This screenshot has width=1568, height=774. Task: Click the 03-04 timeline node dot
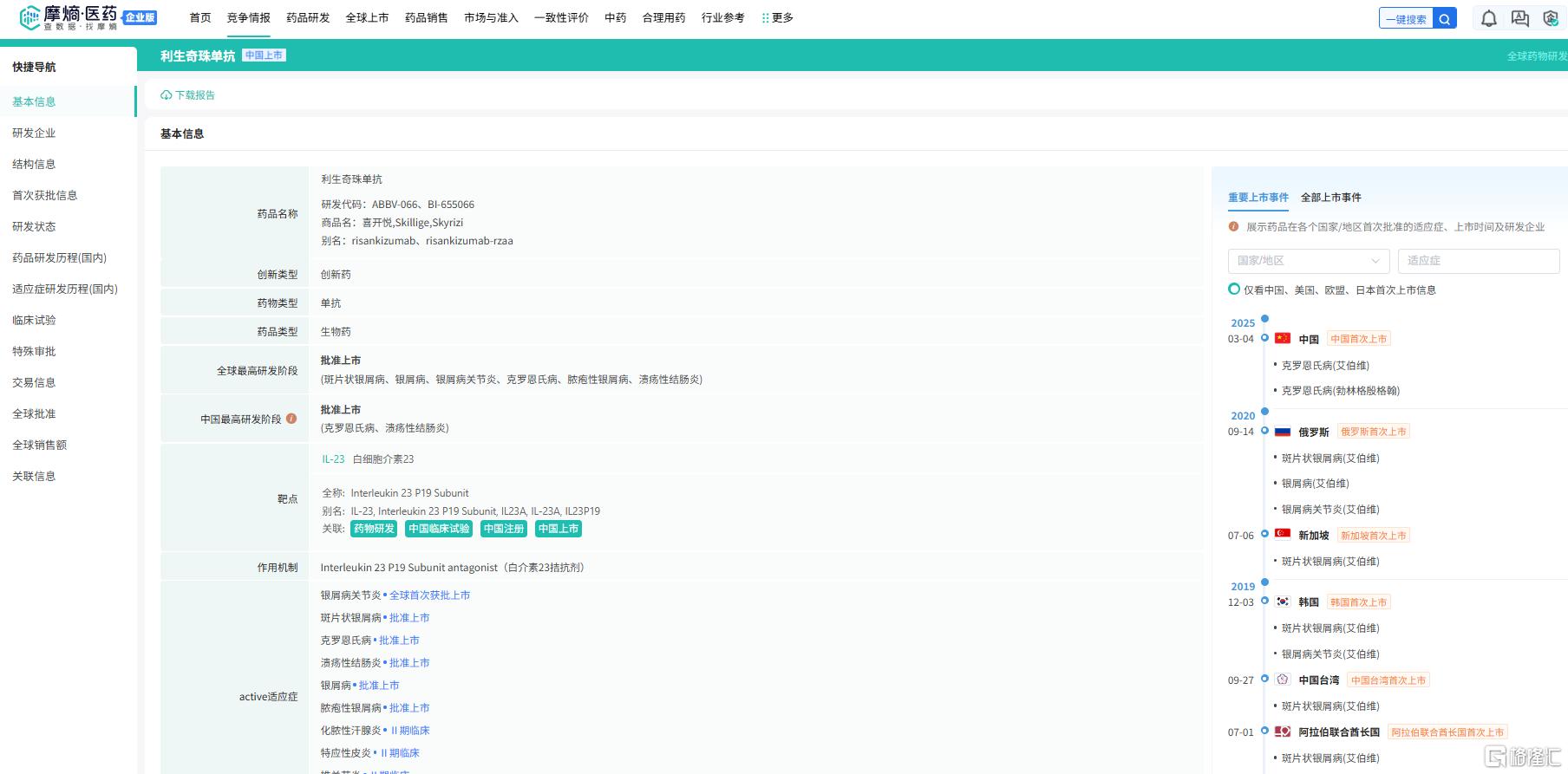tap(1264, 338)
